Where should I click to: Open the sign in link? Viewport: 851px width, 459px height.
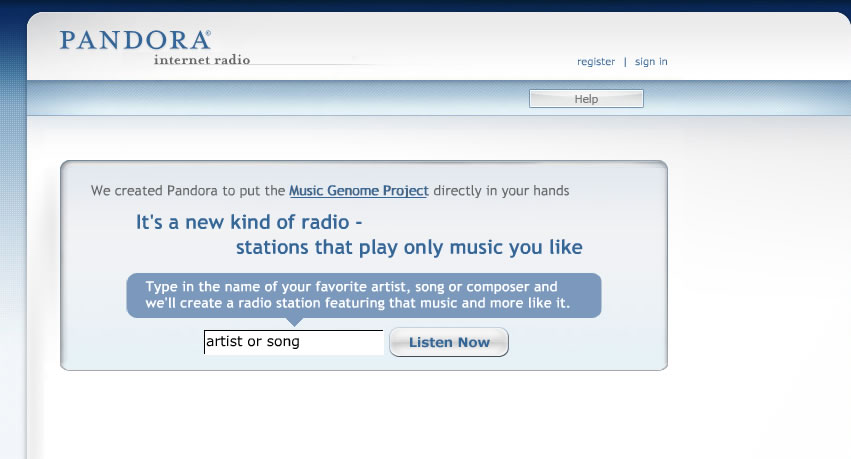pyautogui.click(x=651, y=62)
